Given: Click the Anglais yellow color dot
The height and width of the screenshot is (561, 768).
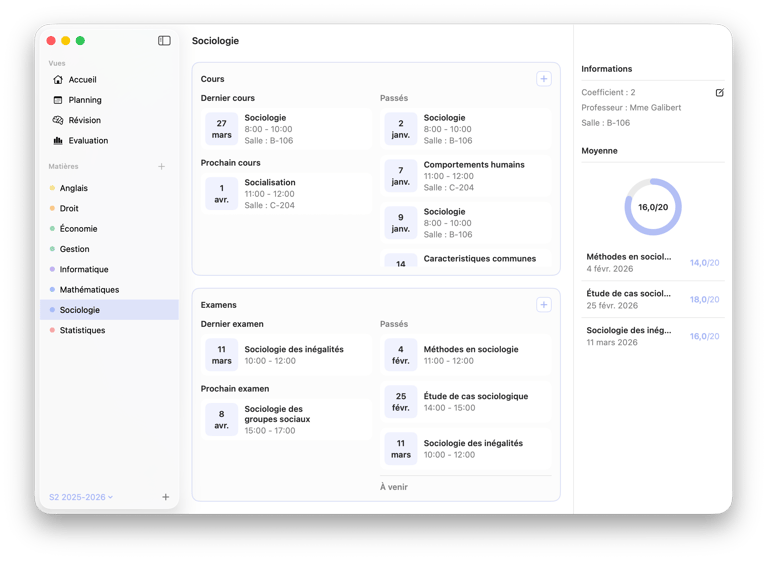Looking at the screenshot, I should 52,188.
